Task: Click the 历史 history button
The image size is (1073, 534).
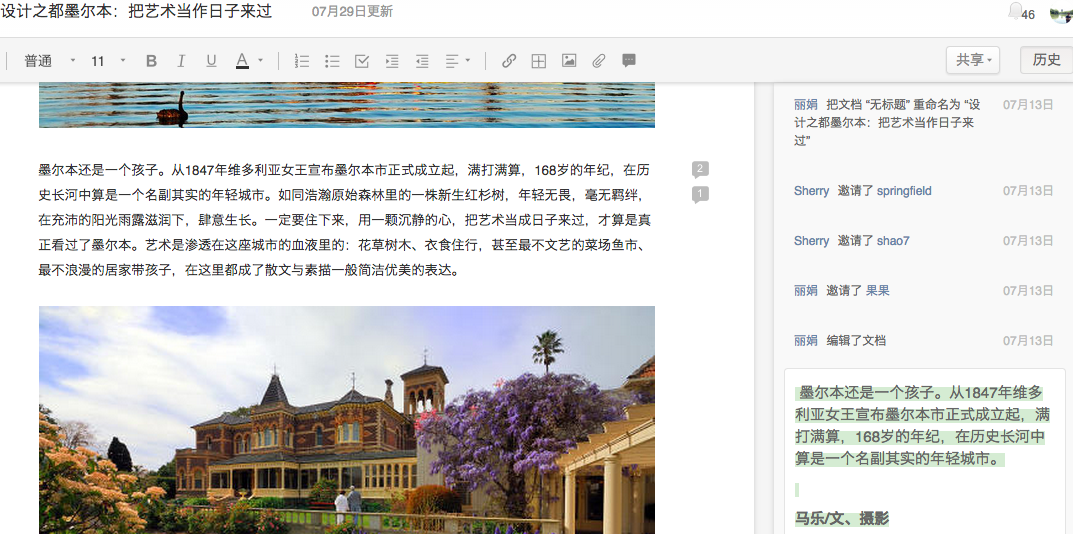Action: [x=1046, y=60]
